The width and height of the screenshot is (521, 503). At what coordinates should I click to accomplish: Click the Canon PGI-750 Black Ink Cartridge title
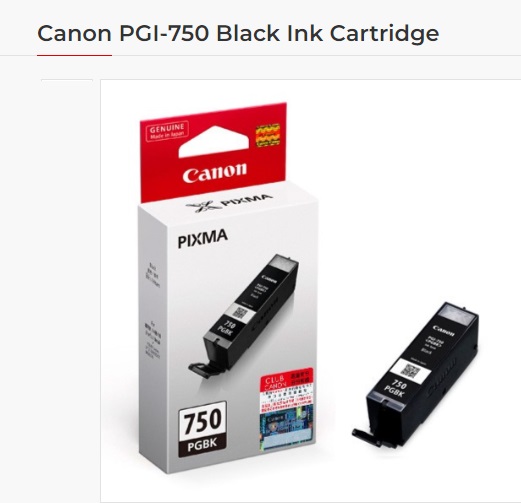(x=238, y=34)
